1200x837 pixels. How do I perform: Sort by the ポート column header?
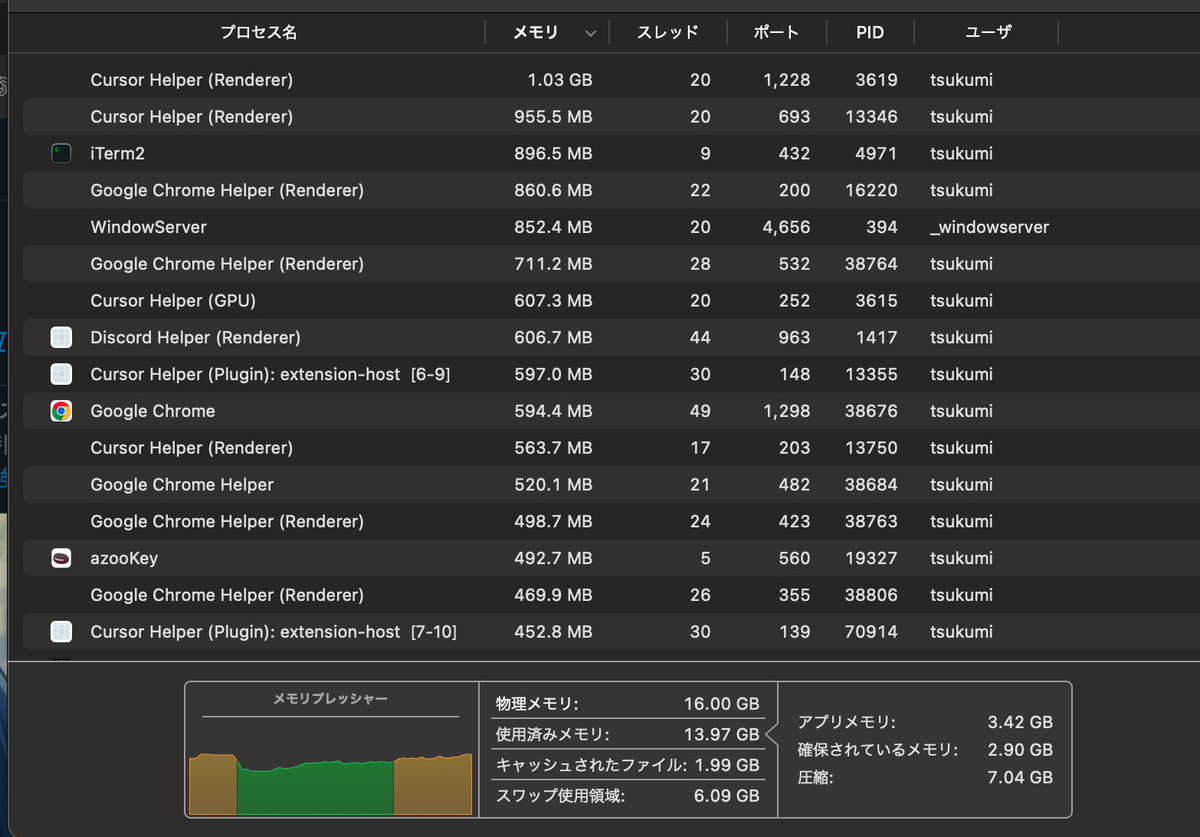(776, 32)
